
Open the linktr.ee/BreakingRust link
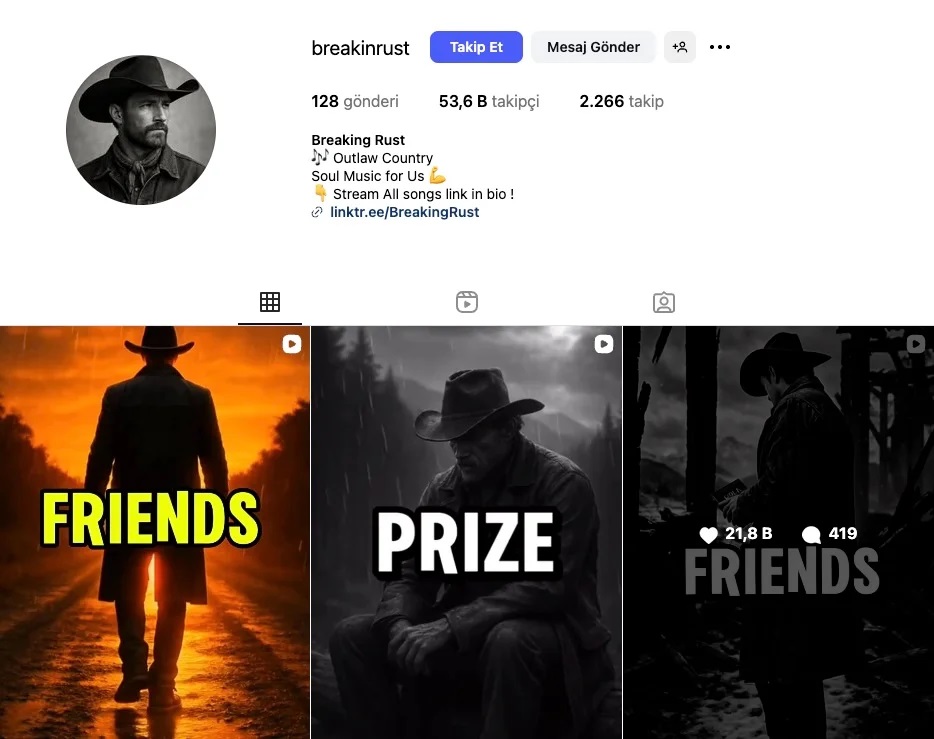pos(404,212)
